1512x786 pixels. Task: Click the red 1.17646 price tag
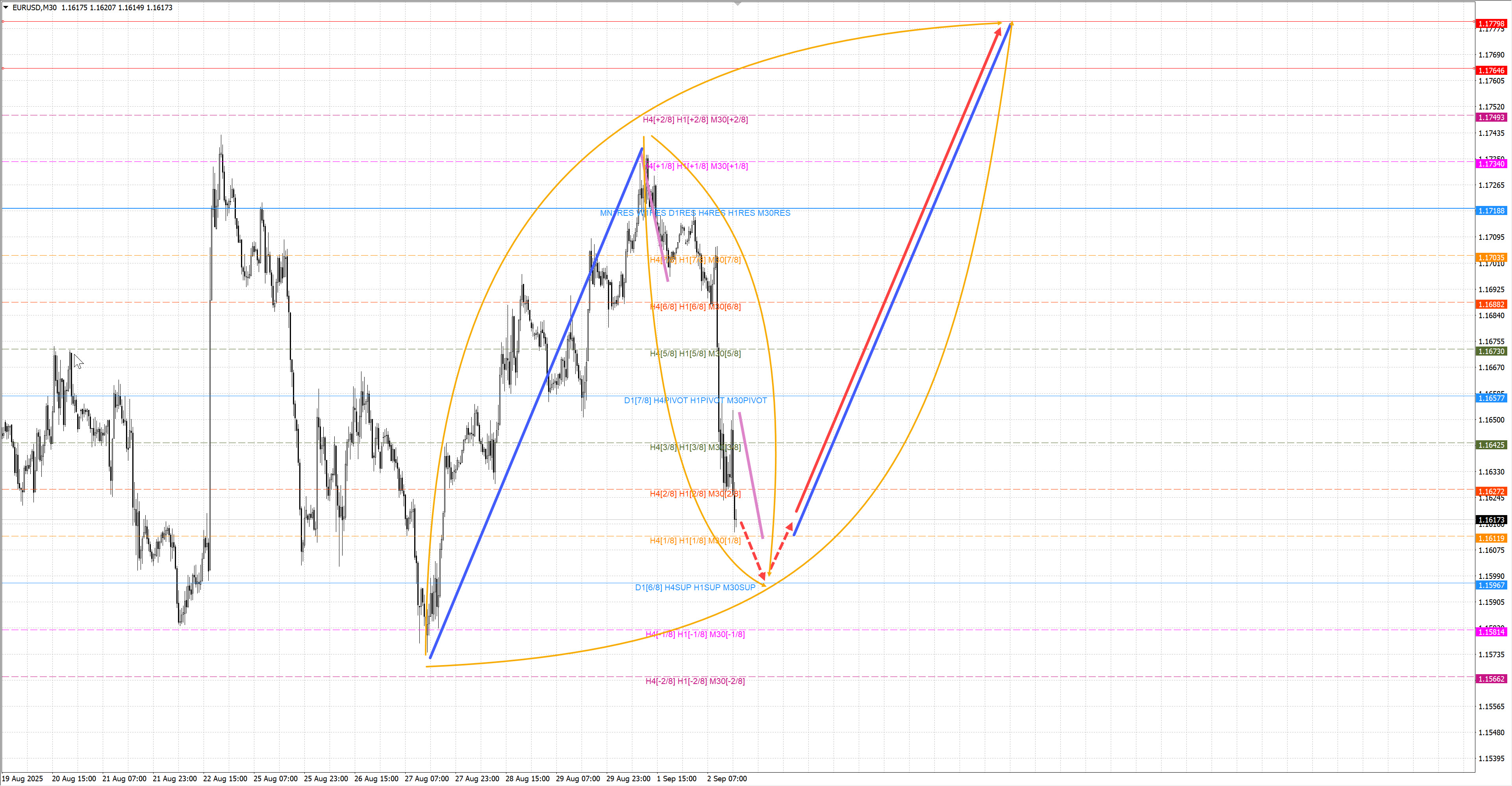point(1491,70)
